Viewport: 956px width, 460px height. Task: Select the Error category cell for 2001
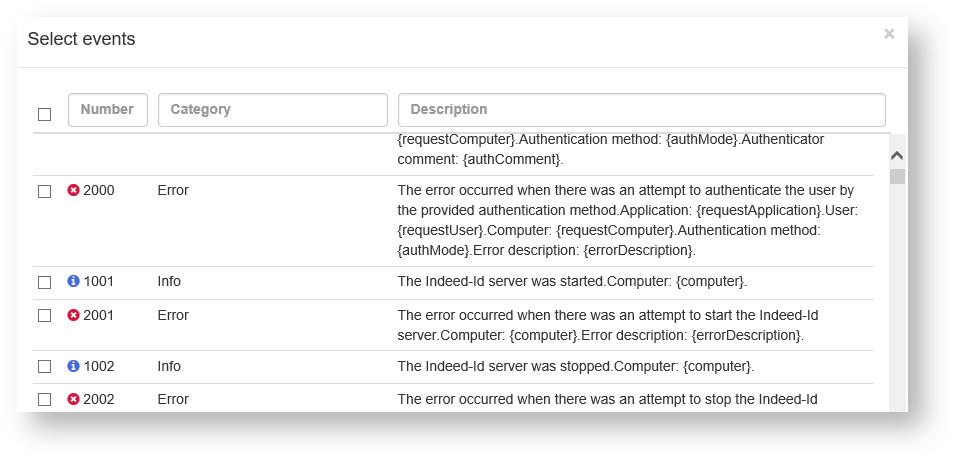pyautogui.click(x=173, y=315)
